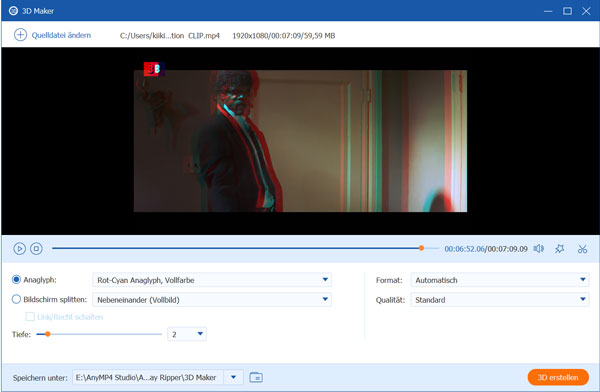Expand the save path dropdown arrow

233,377
